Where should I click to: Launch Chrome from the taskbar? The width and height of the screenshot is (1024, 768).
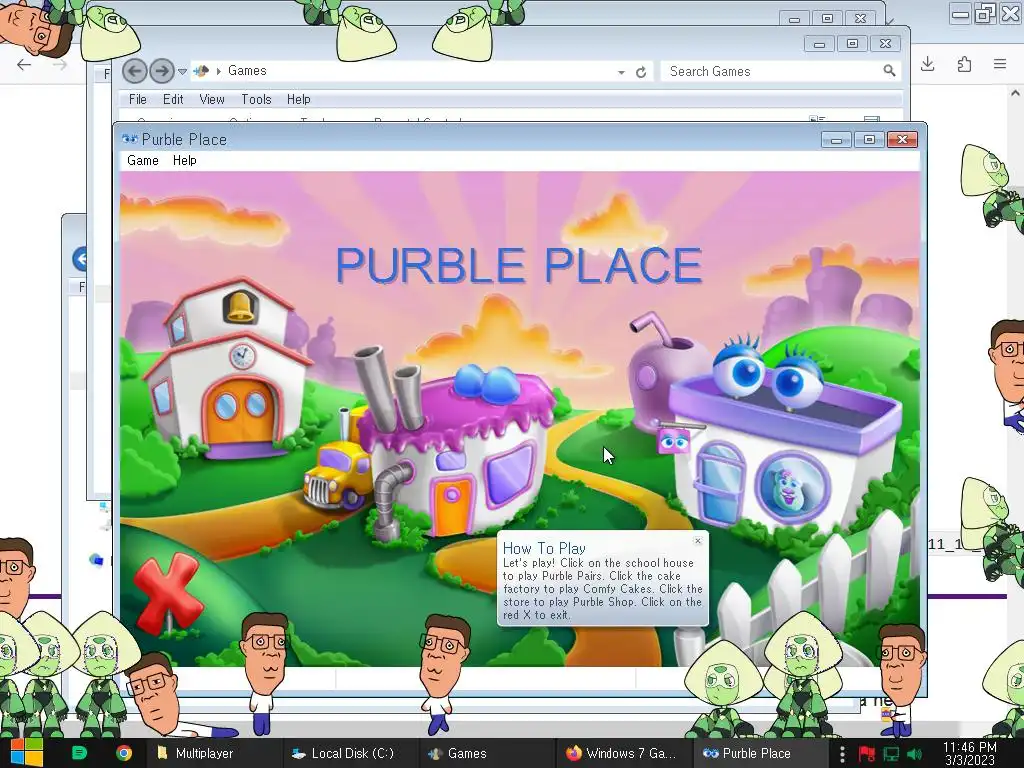pyautogui.click(x=123, y=753)
